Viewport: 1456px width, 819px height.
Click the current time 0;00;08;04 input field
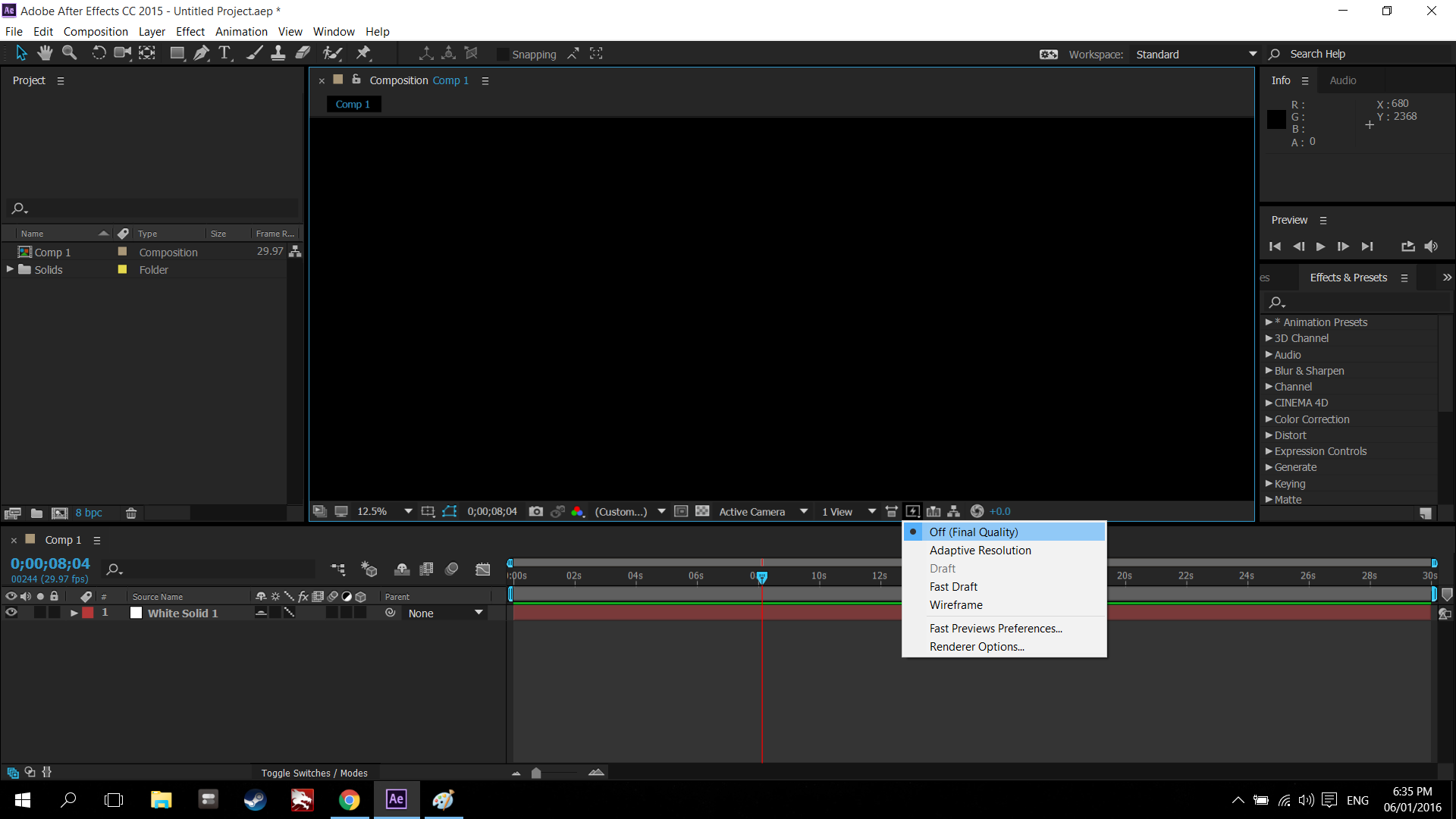click(49, 563)
